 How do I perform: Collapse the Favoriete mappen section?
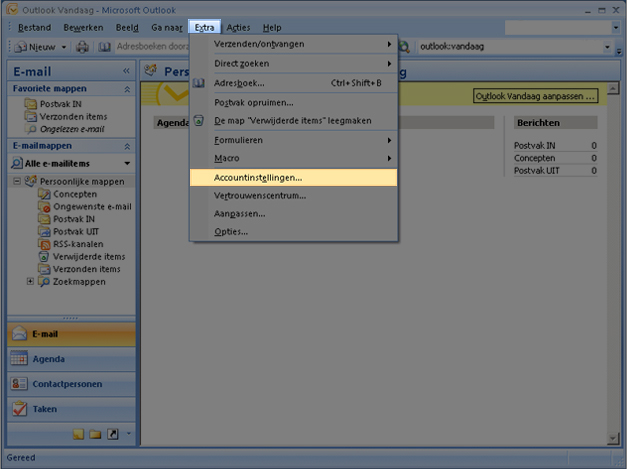click(127, 89)
